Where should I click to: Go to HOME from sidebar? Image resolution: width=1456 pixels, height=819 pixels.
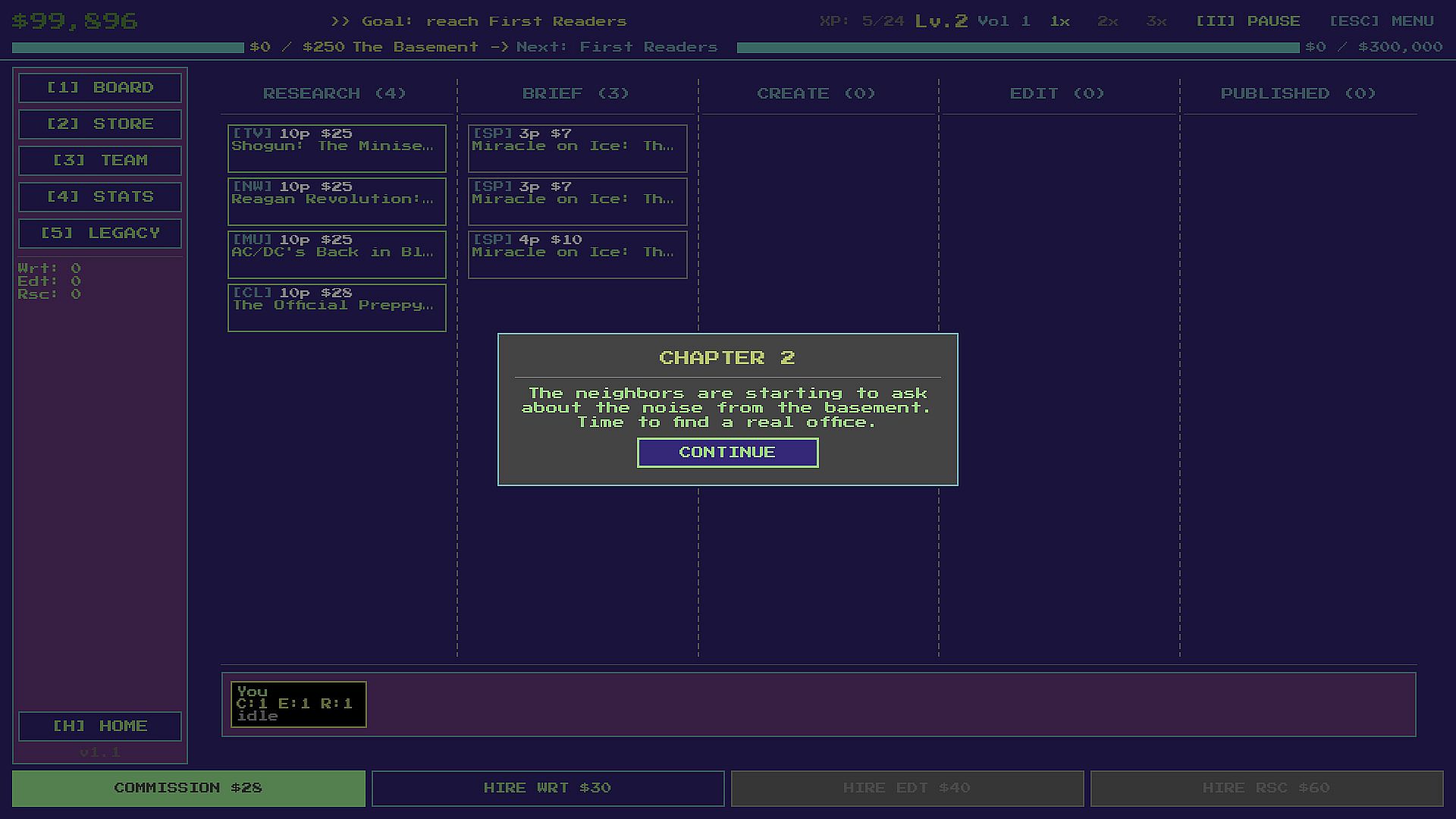(x=100, y=726)
